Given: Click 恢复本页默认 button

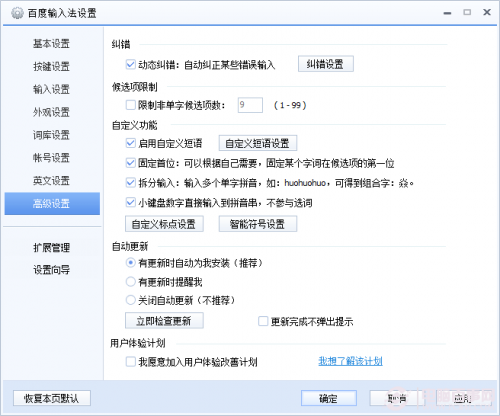Looking at the screenshot, I should point(52,398).
